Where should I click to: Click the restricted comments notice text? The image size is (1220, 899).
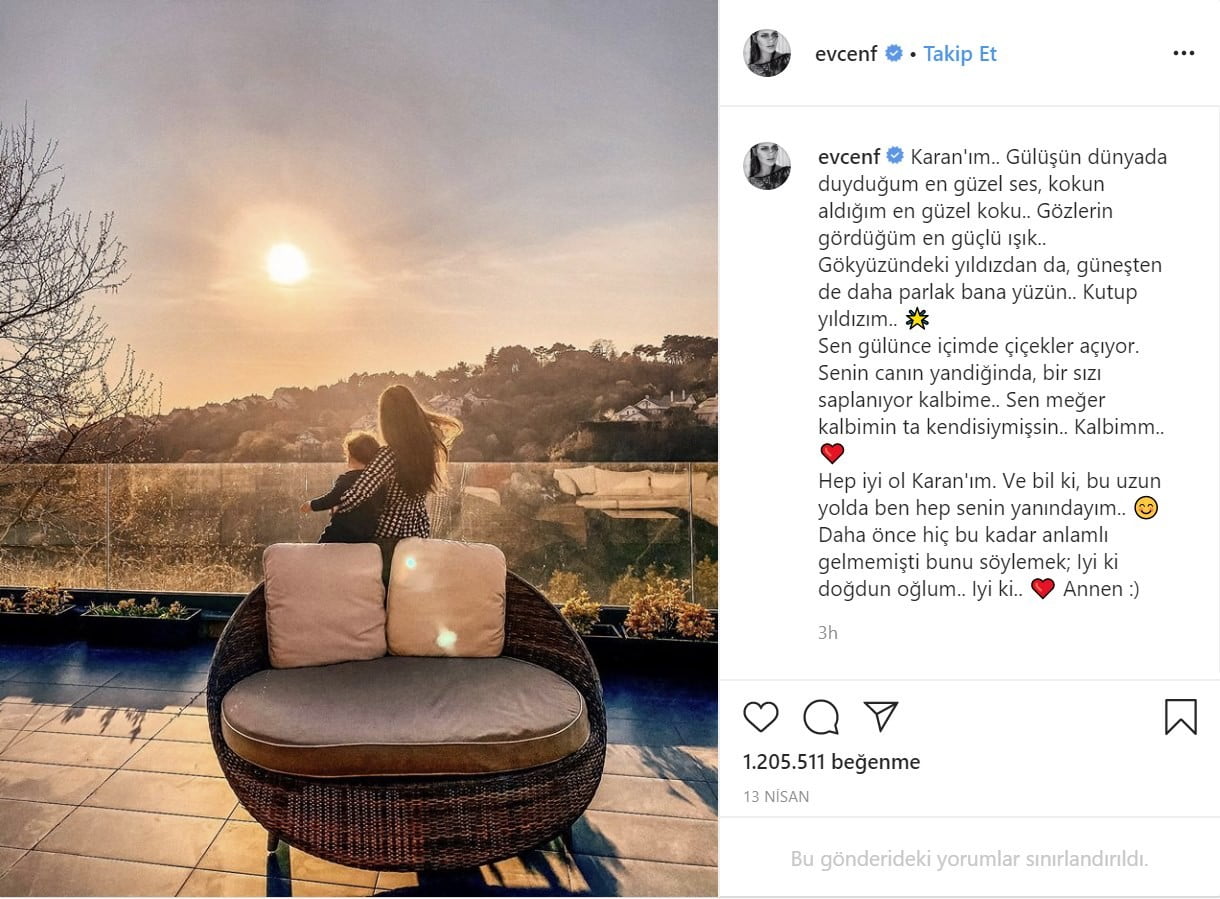point(969,859)
